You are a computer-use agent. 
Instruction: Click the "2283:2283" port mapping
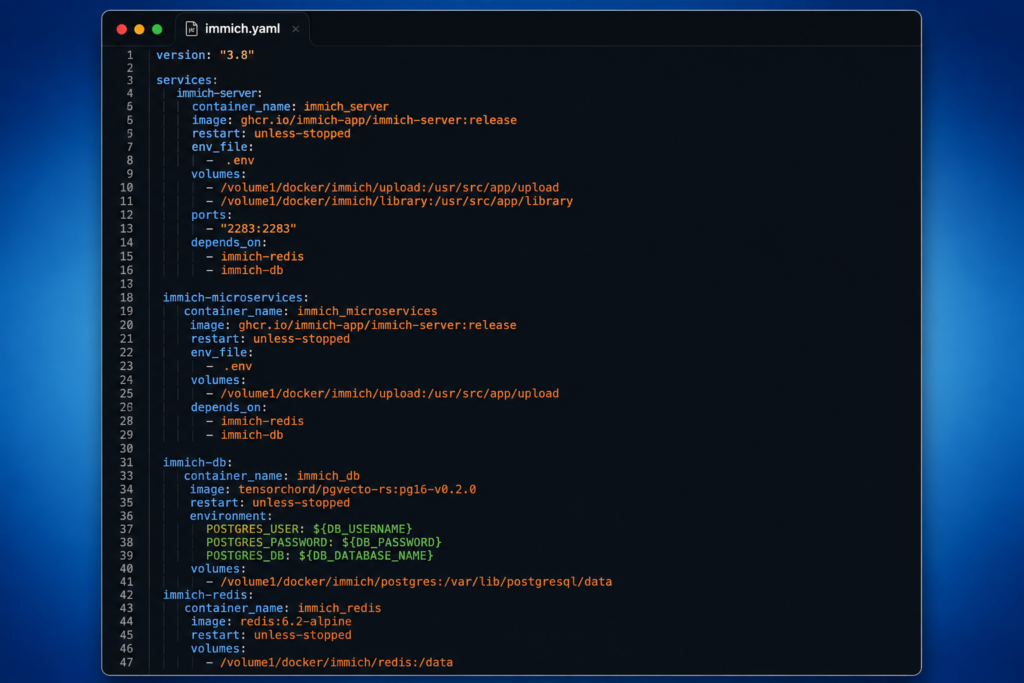coord(258,229)
